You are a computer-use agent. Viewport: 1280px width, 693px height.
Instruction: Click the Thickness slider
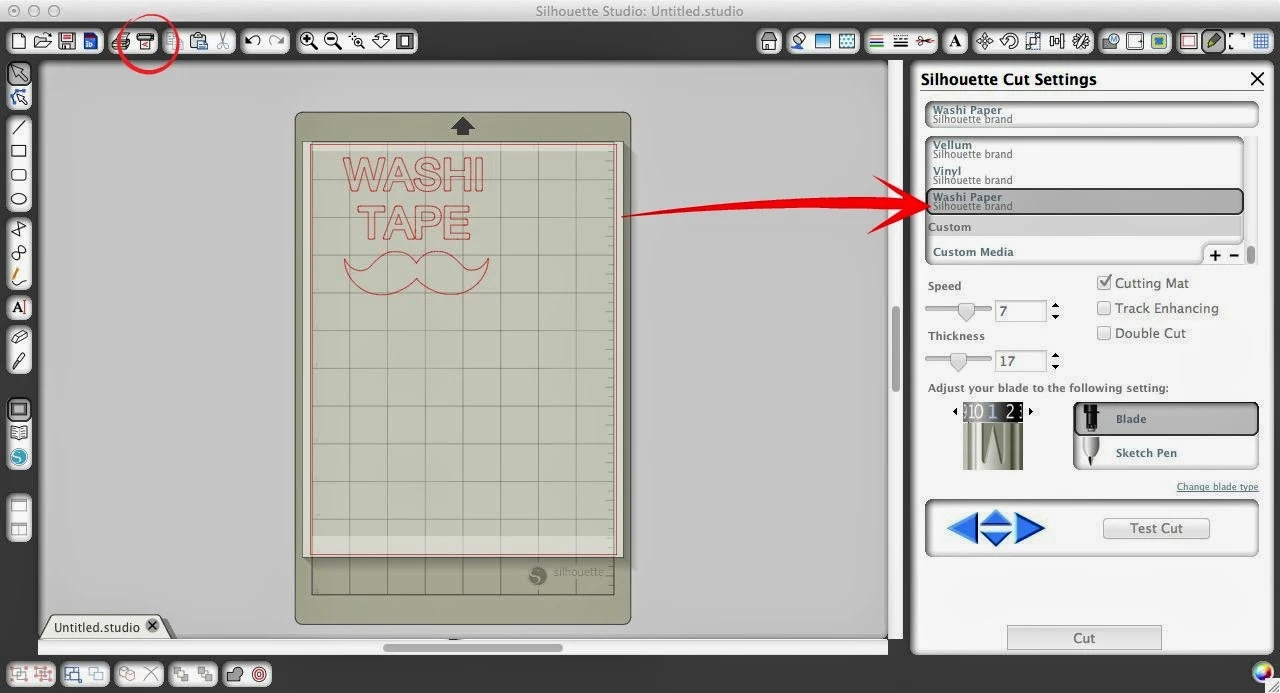(958, 360)
